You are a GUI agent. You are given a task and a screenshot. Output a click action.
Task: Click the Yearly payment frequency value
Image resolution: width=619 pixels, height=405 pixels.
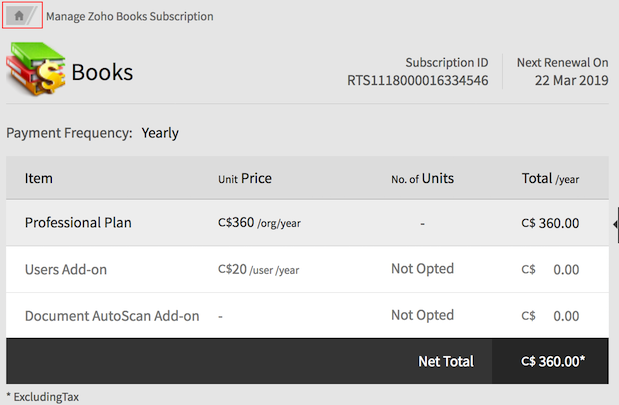160,132
